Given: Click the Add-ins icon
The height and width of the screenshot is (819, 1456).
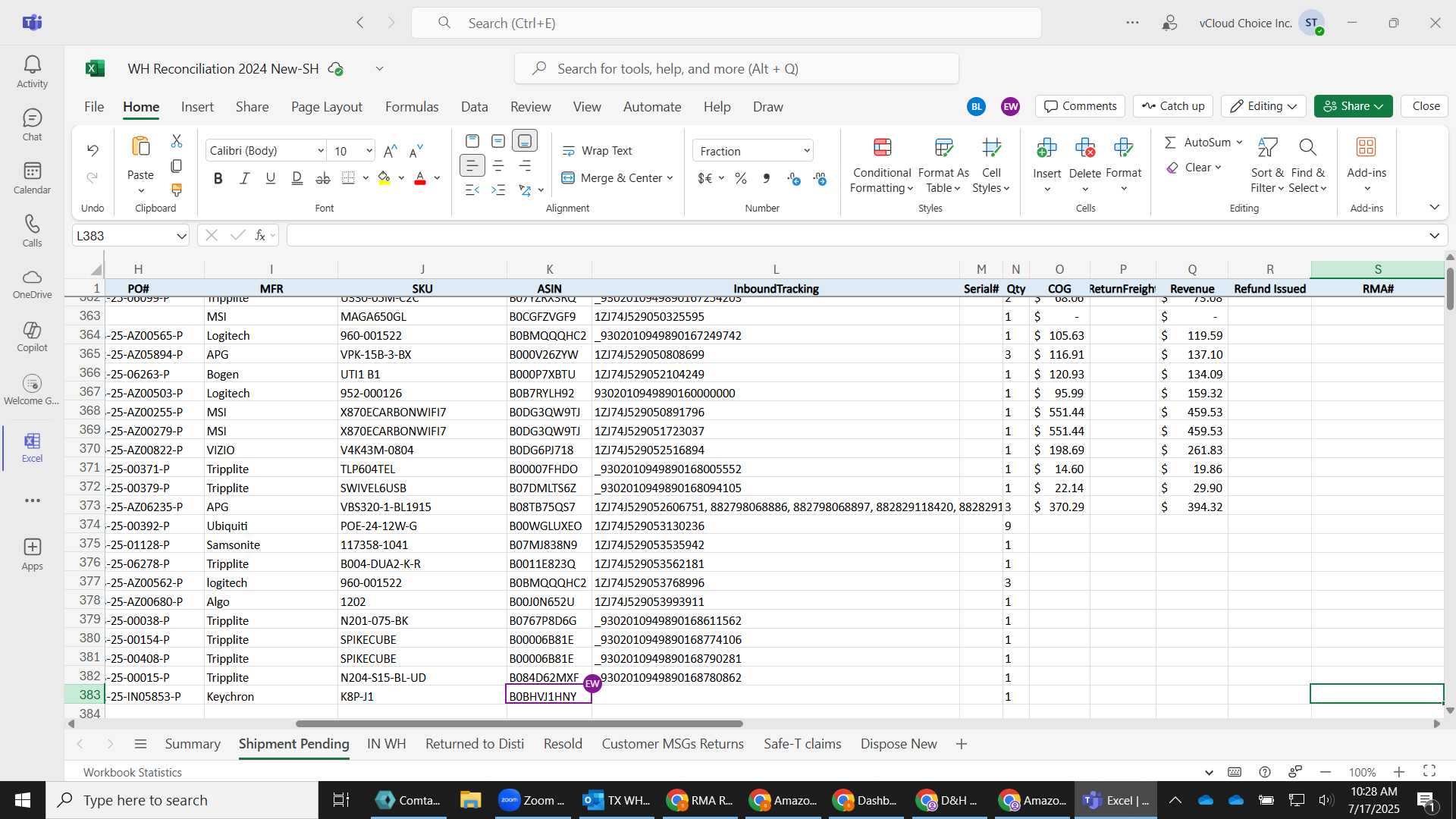Looking at the screenshot, I should point(1367,147).
